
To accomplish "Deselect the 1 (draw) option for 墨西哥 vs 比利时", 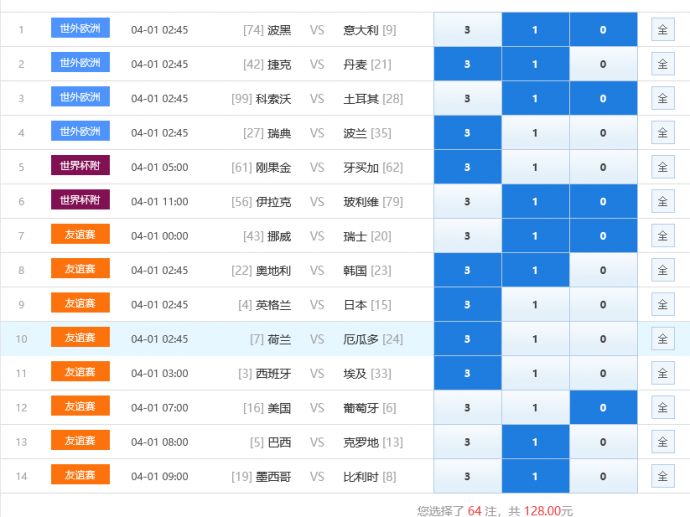I will [x=535, y=477].
